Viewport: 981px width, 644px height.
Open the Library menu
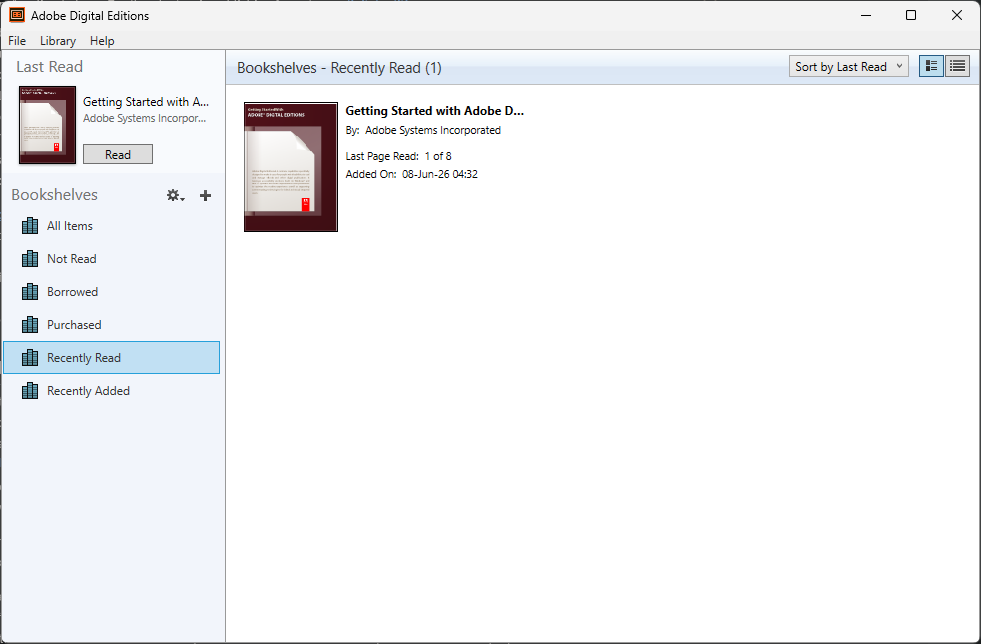point(58,41)
